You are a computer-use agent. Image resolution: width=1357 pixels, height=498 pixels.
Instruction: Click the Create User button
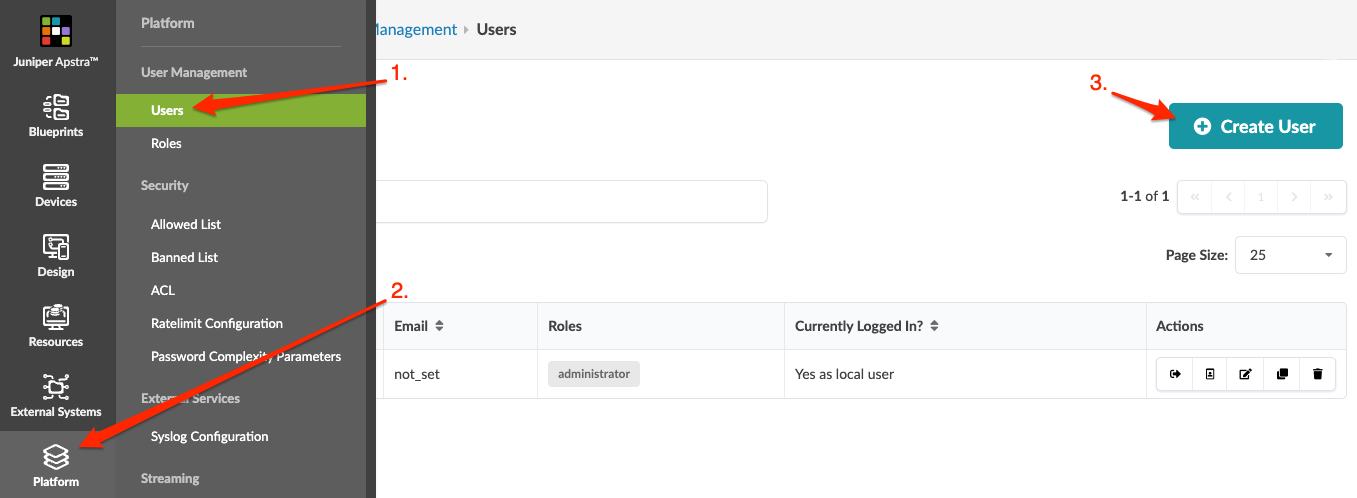tap(1255, 126)
